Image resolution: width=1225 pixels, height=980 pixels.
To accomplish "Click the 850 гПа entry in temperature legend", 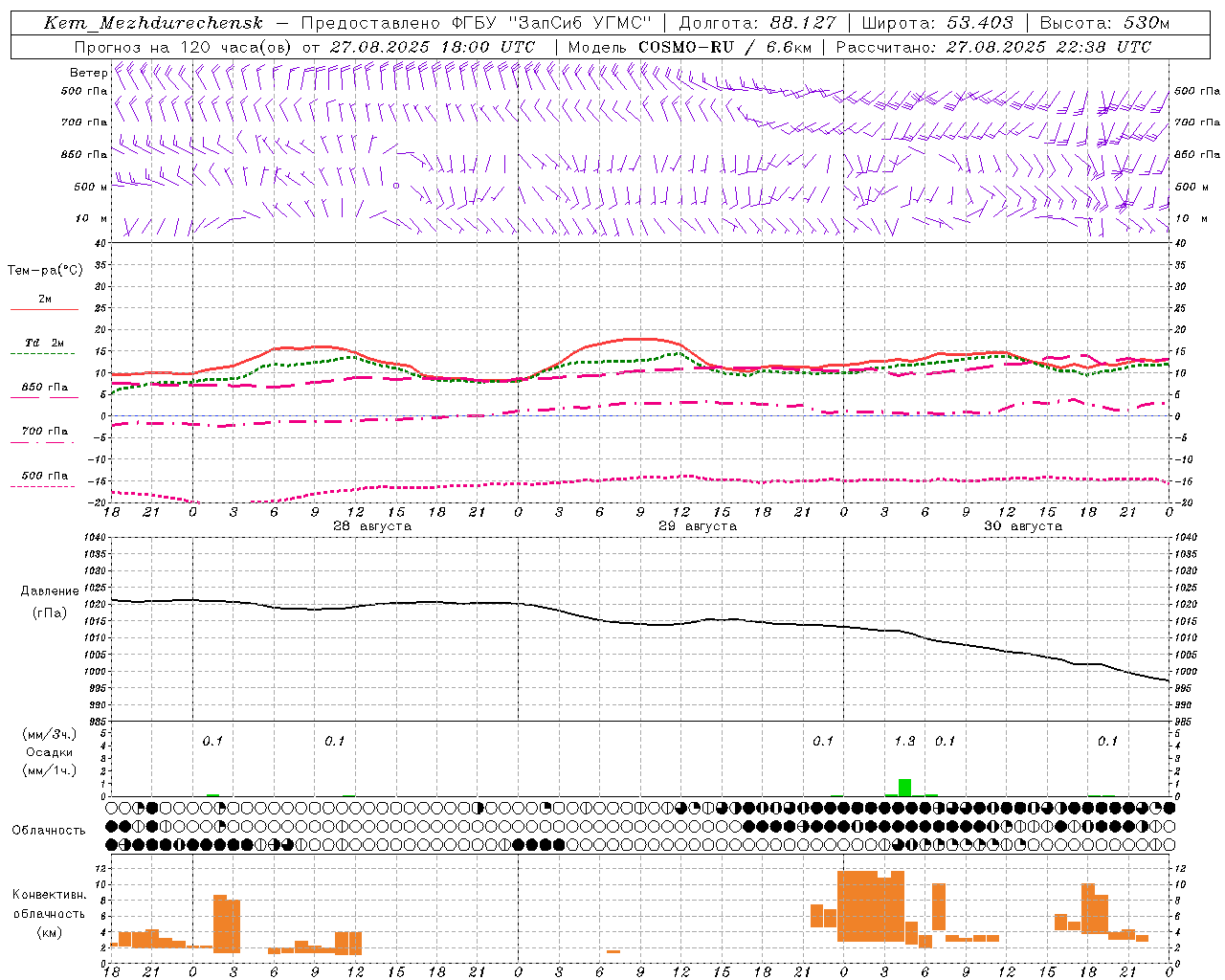I will click(x=45, y=388).
